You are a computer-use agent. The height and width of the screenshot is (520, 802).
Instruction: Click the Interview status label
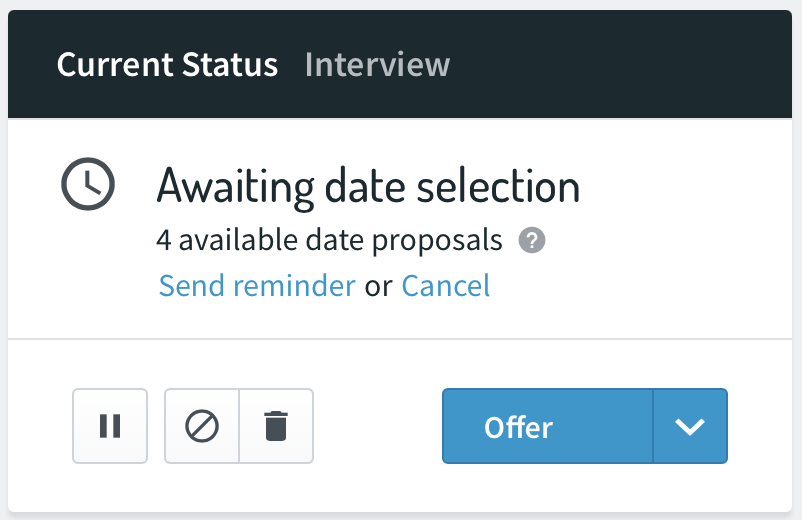coord(377,64)
